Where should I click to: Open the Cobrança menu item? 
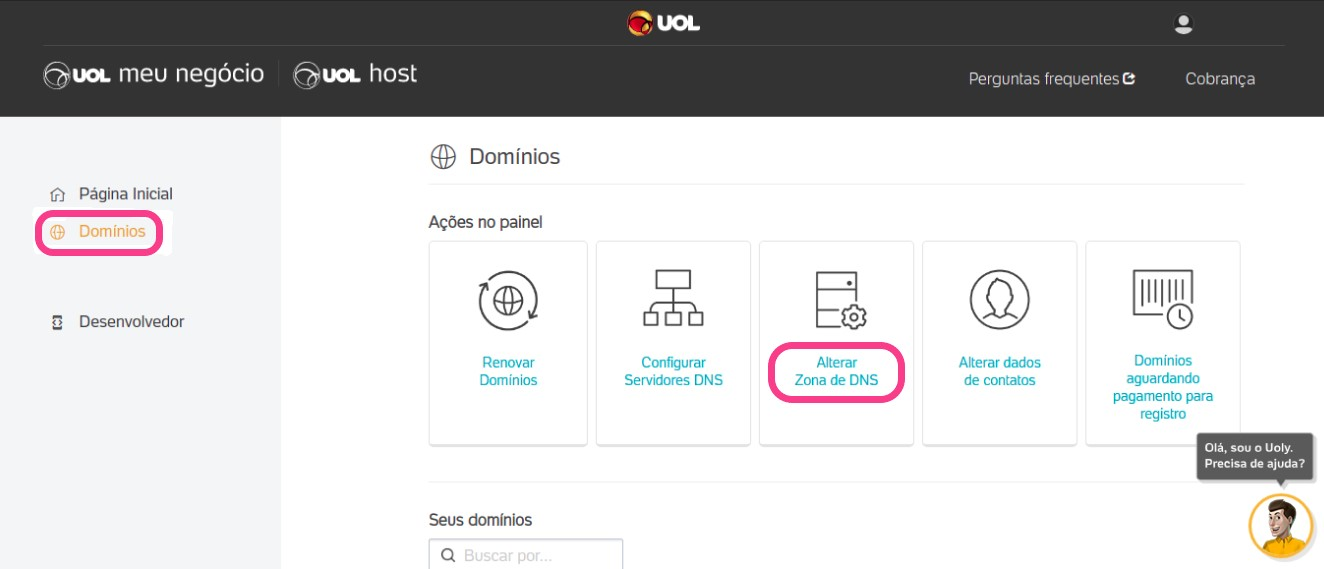click(x=1220, y=79)
